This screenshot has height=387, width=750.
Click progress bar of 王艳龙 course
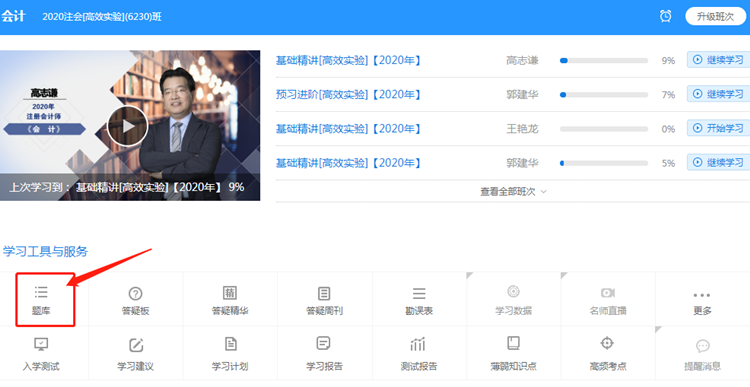(x=604, y=129)
